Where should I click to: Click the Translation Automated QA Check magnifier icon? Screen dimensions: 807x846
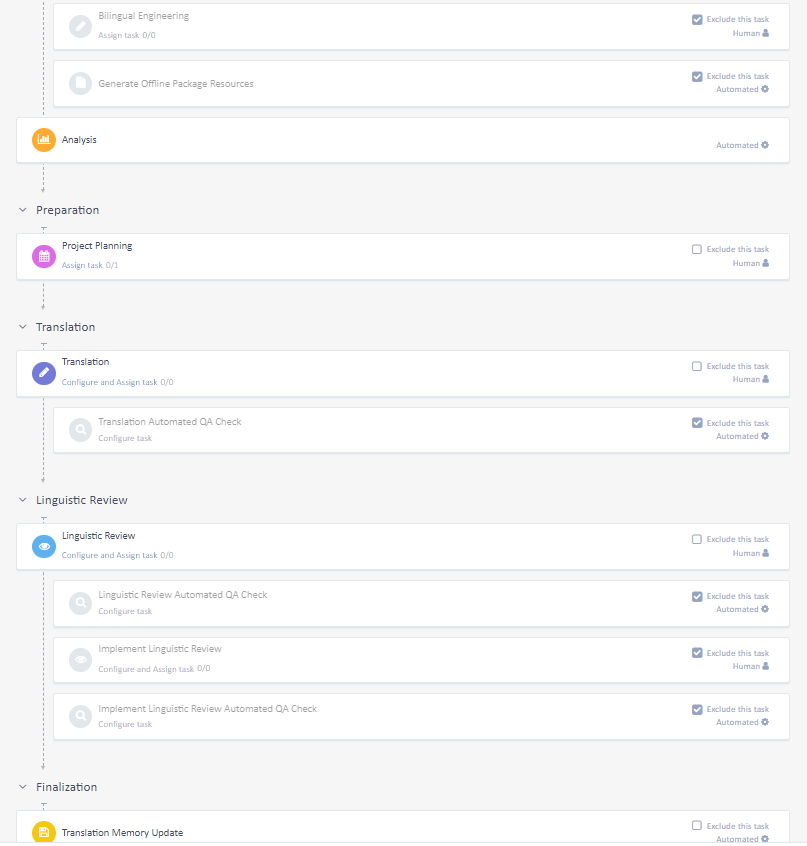(x=80, y=430)
